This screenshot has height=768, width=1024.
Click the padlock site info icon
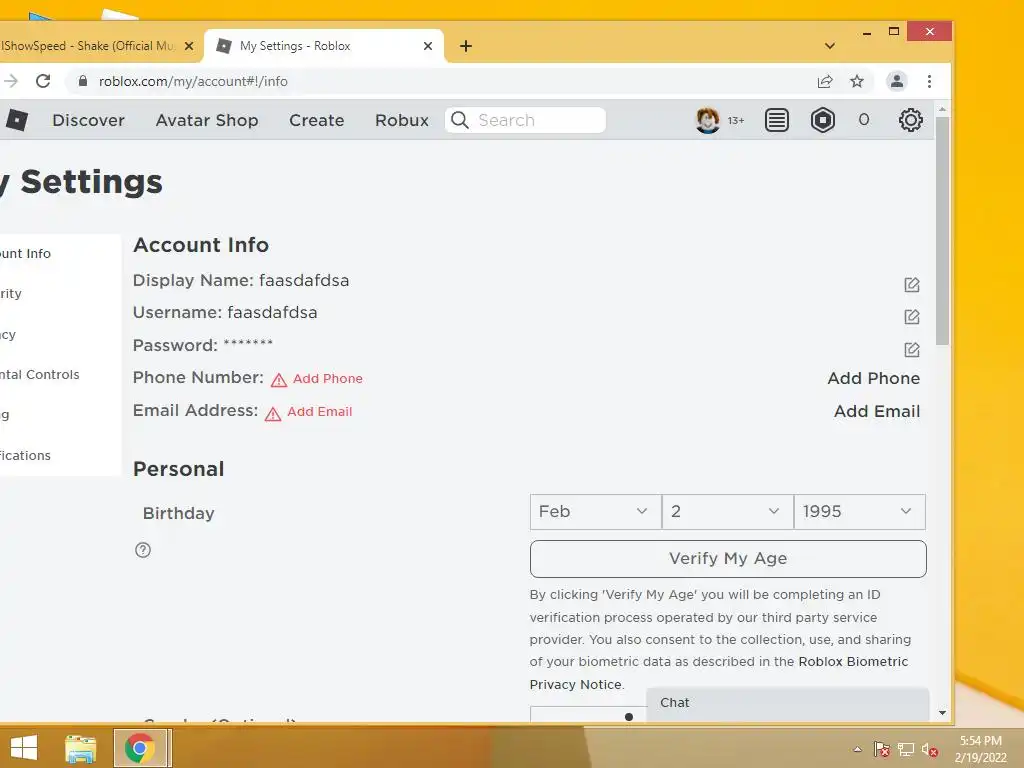[82, 81]
